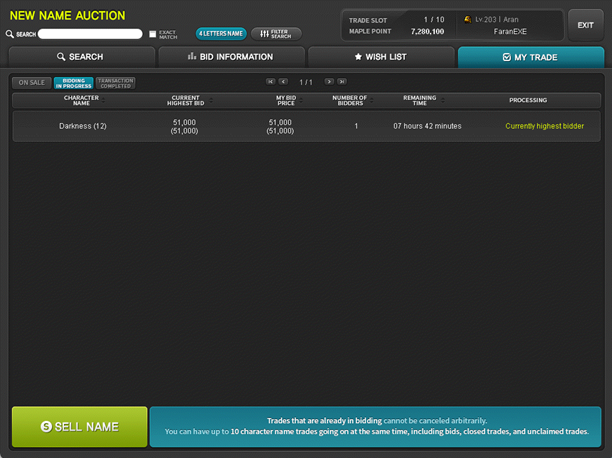This screenshot has width=612, height=458.
Task: Switch to the Bid Information tab
Action: (231, 57)
